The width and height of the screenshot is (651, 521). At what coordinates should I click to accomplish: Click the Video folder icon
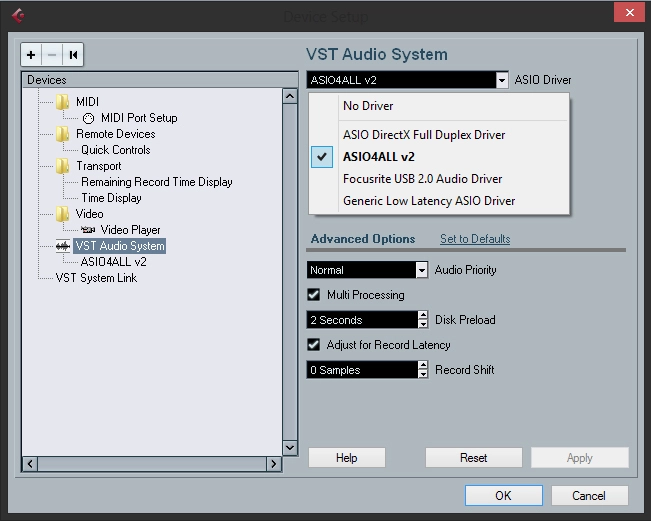pos(63,214)
